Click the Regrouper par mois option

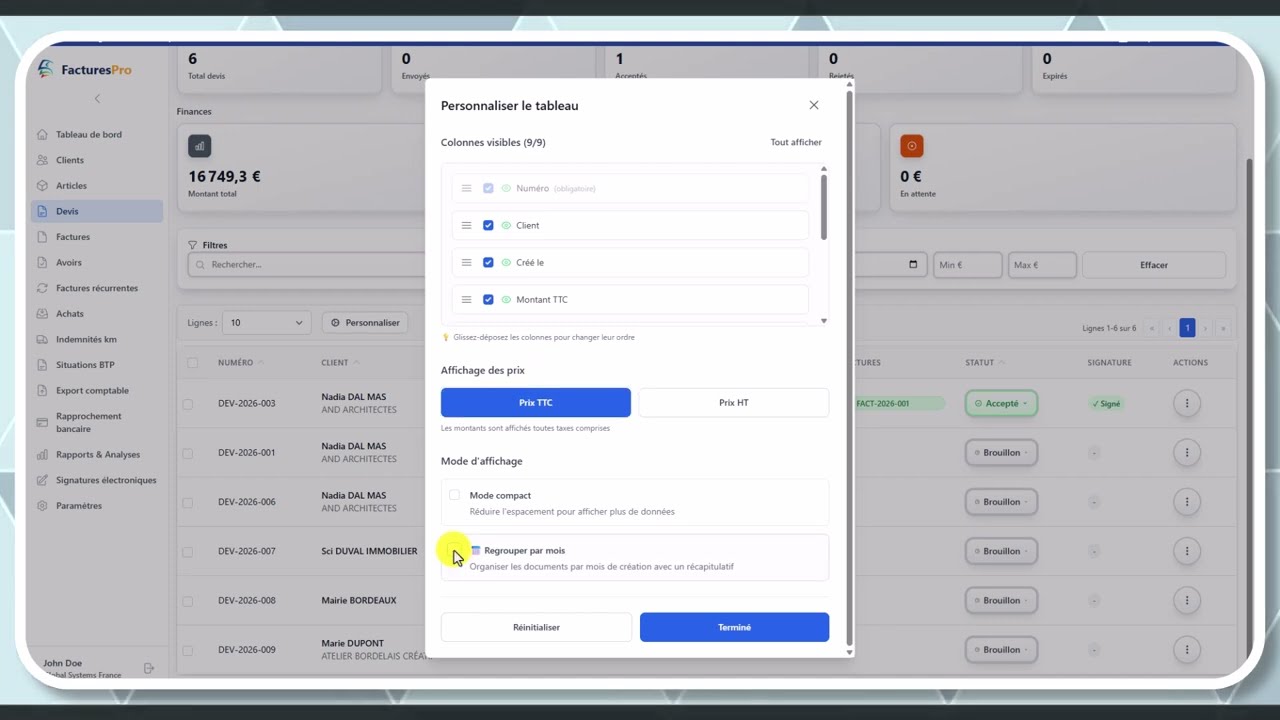635,558
